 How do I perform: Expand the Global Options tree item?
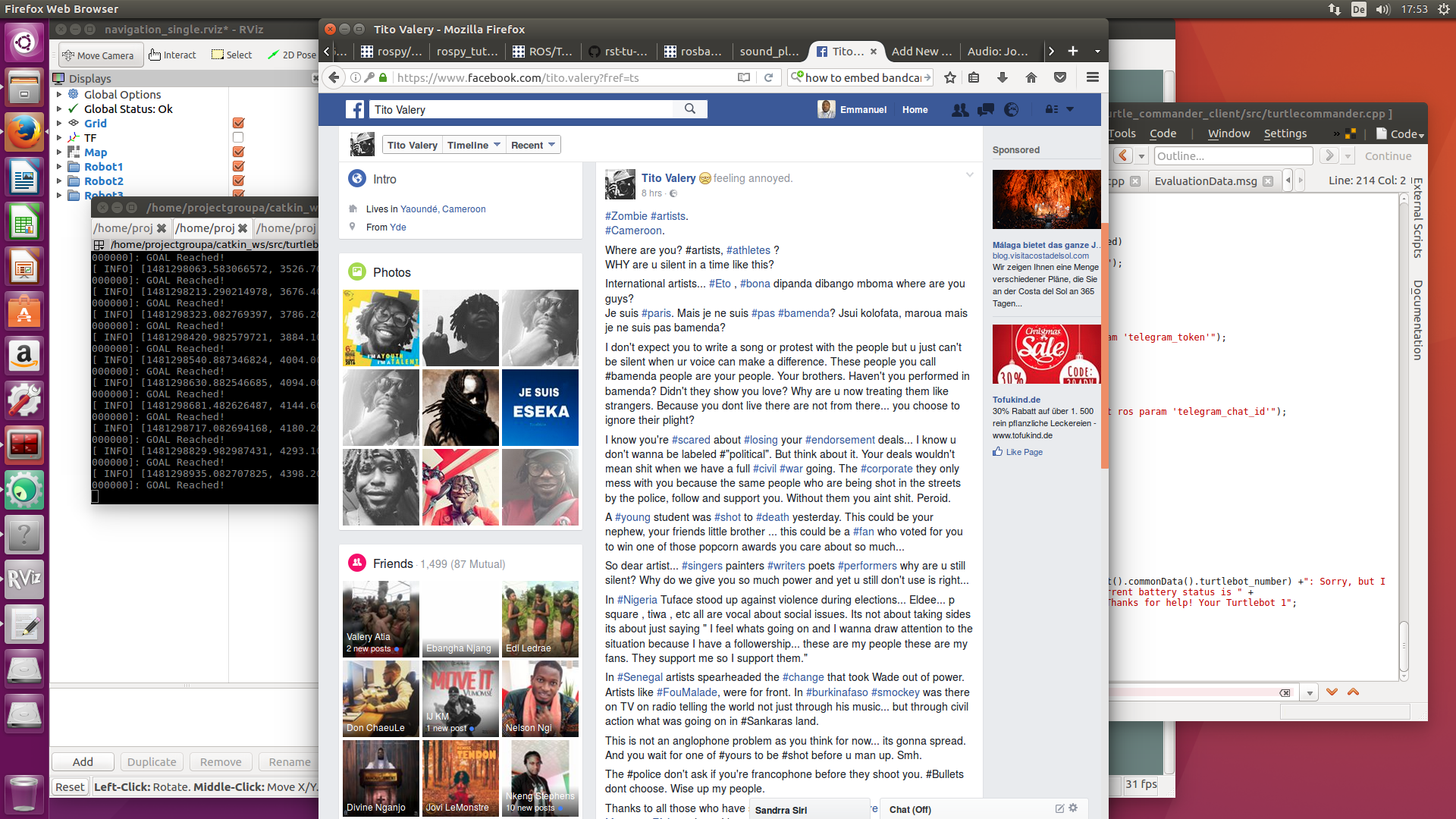click(59, 95)
